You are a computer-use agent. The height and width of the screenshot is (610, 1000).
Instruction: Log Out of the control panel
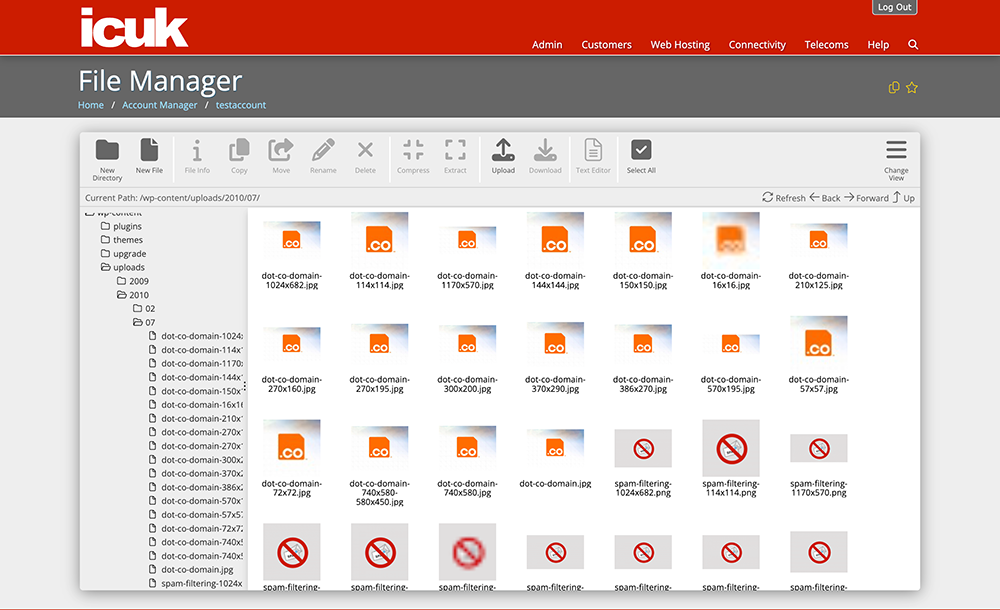pos(894,7)
